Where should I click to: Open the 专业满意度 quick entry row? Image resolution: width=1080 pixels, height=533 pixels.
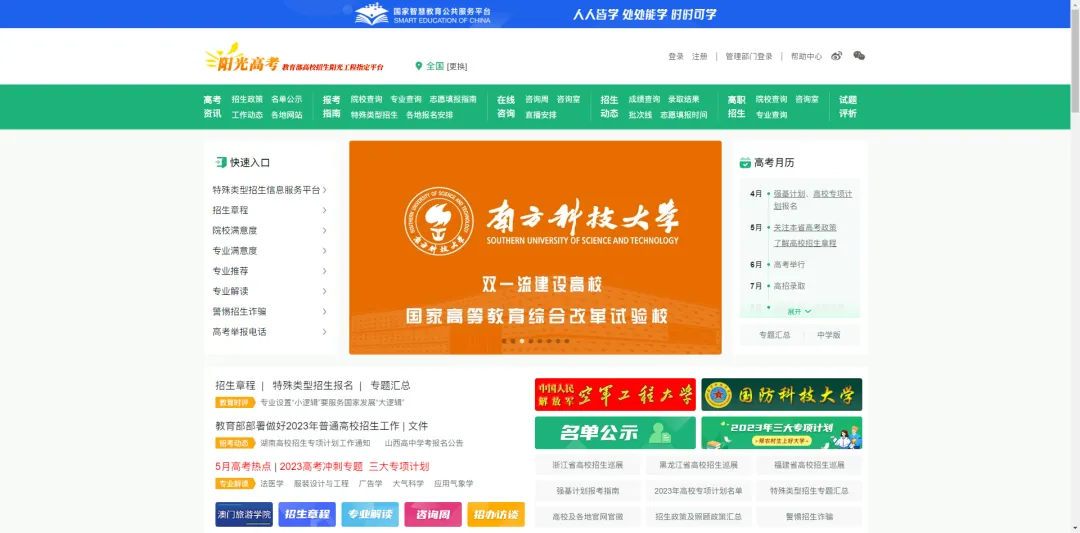(270, 251)
